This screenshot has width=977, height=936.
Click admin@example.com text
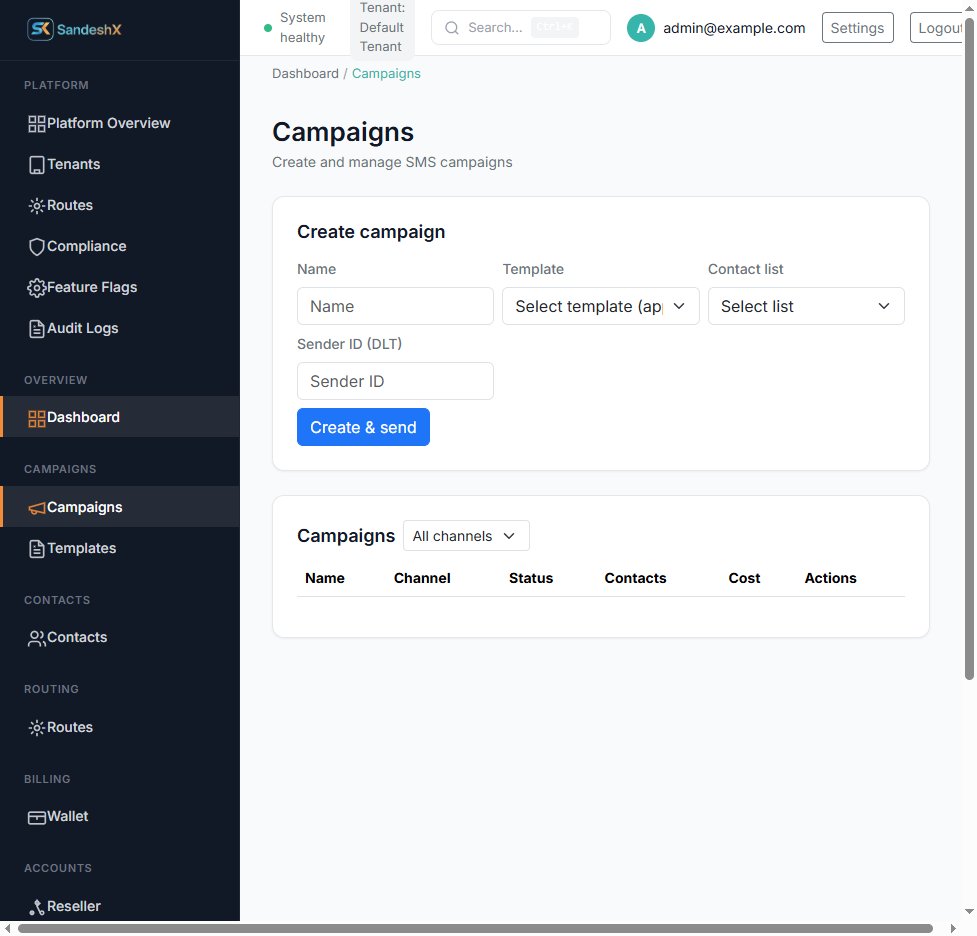[x=734, y=28]
